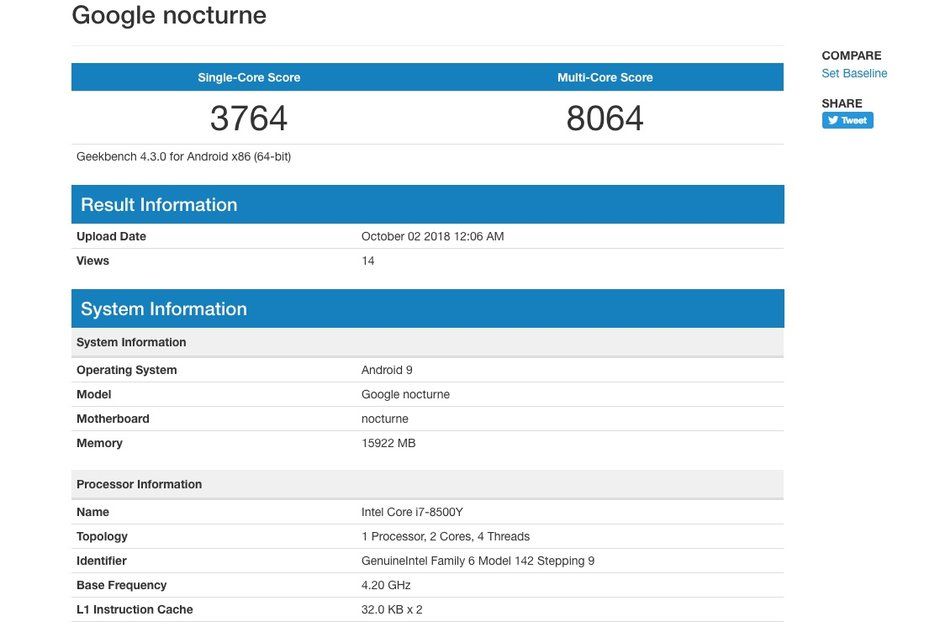Click the Single-Core Score header
This screenshot has width=940, height=627.
[x=249, y=78]
